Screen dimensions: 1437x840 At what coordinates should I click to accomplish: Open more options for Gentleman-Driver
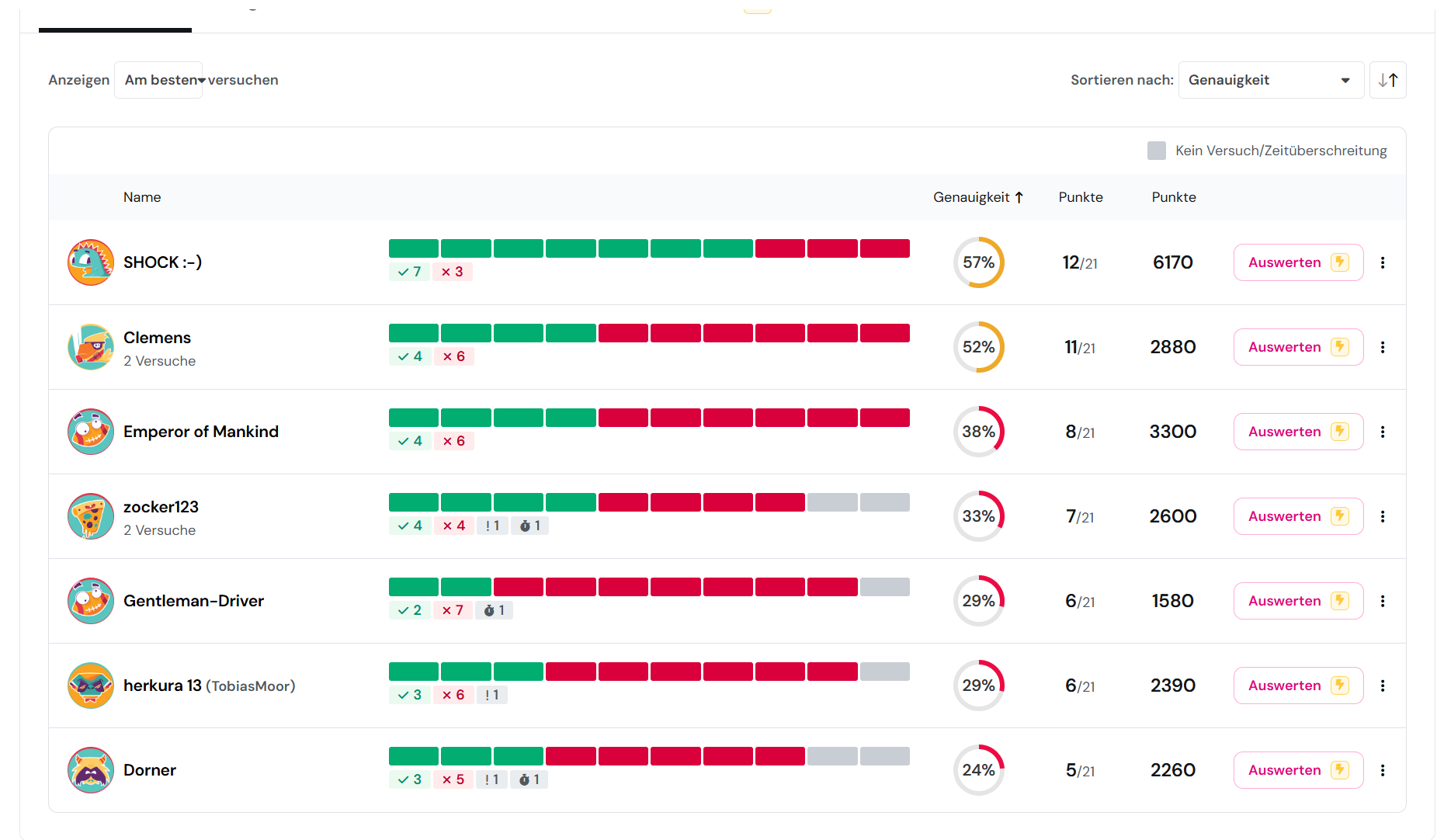1382,601
